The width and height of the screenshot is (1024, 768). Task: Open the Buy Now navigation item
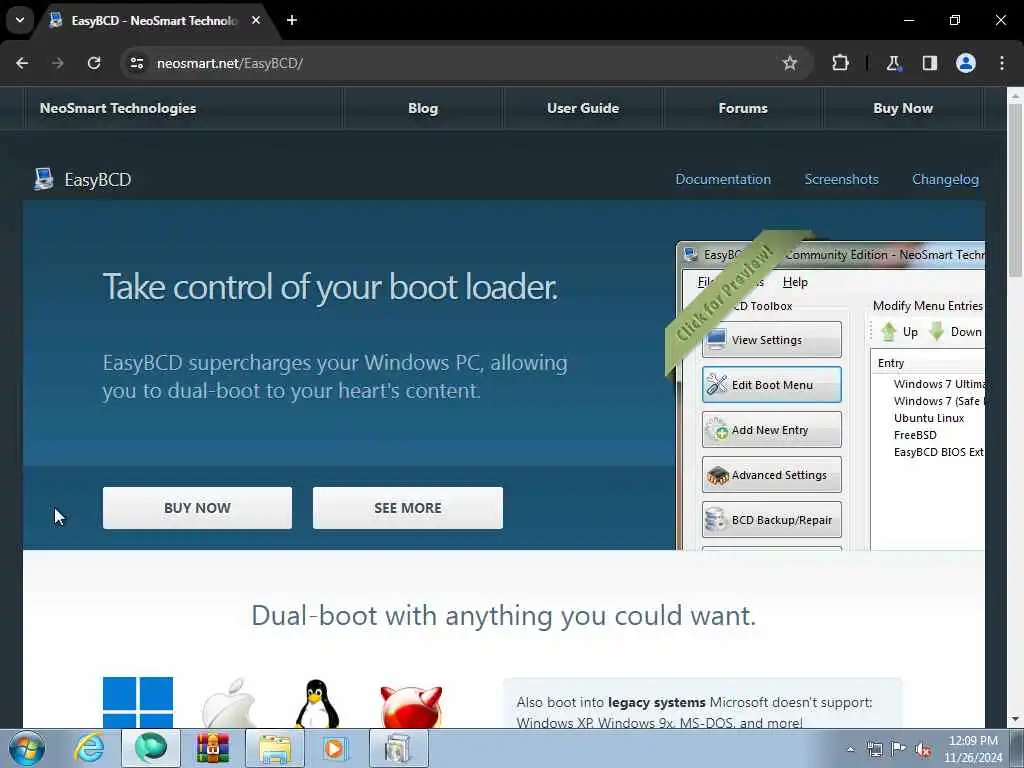coord(903,108)
